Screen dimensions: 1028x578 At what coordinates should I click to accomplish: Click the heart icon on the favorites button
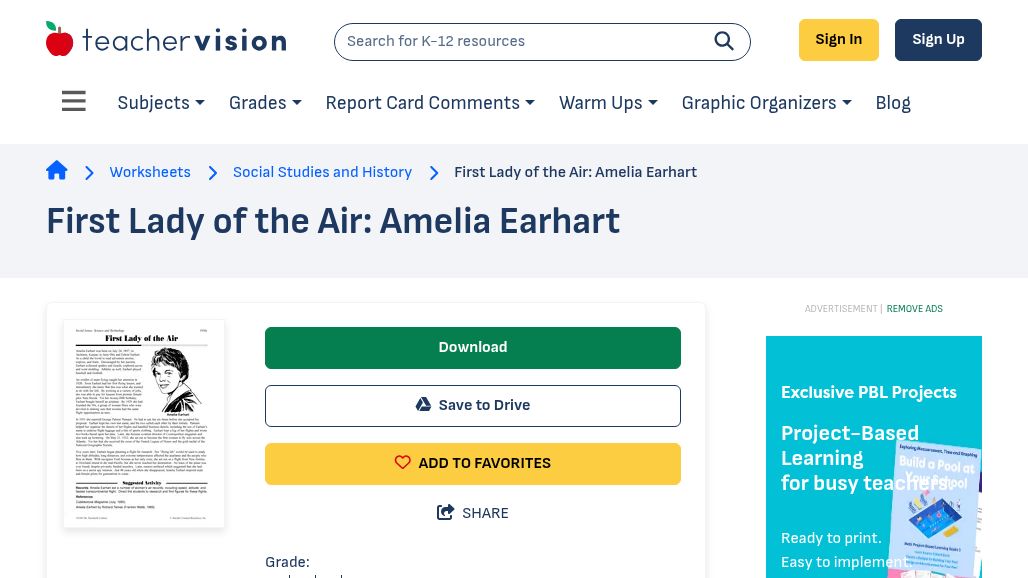[403, 462]
